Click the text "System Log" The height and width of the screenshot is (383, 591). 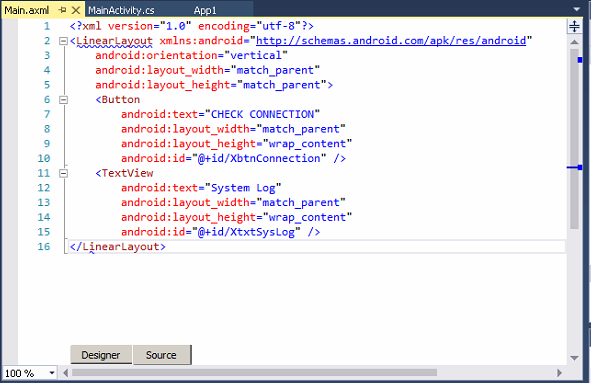[243, 188]
